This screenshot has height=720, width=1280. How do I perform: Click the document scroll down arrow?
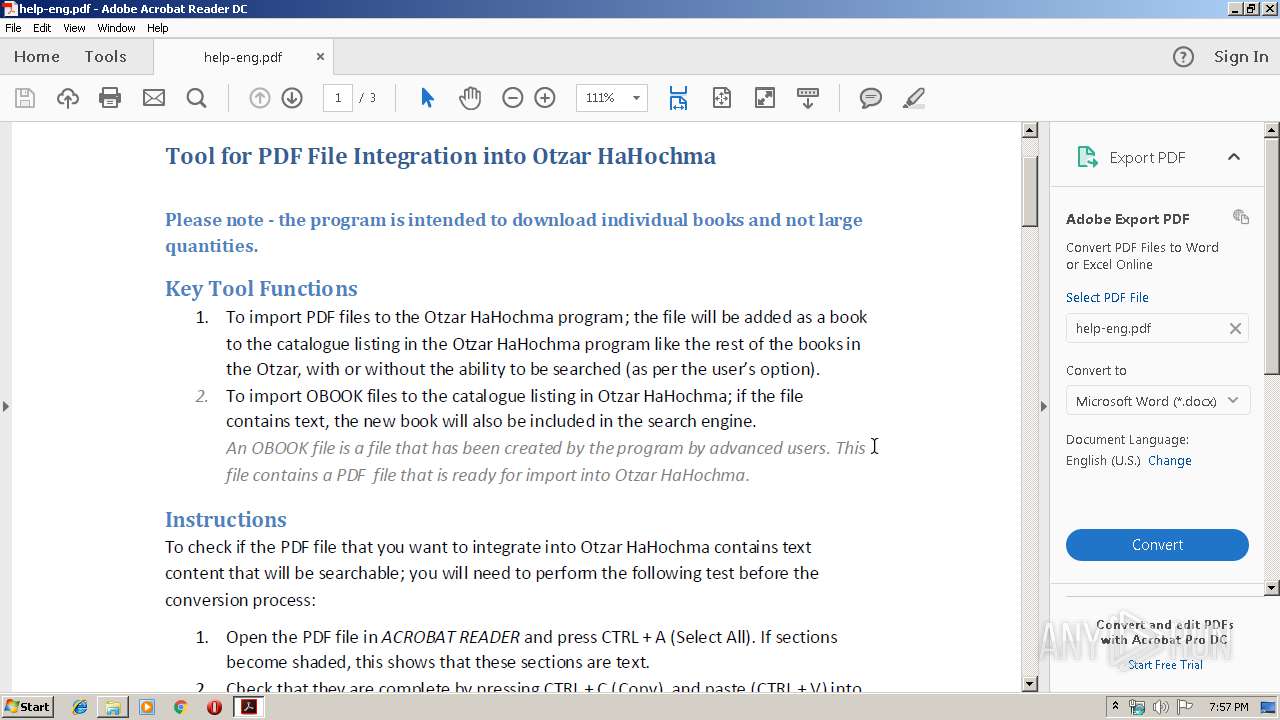[x=1030, y=684]
